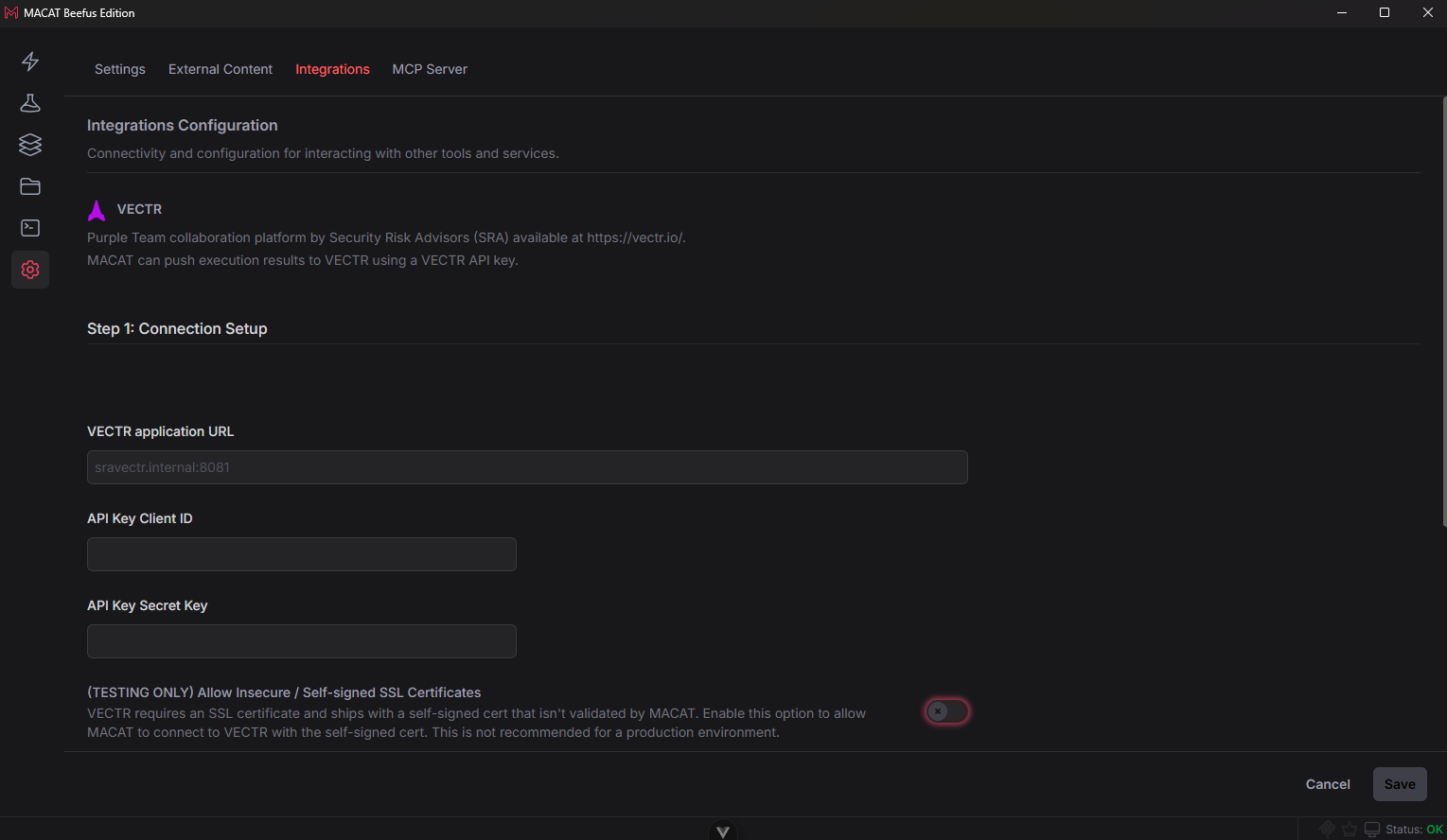Image resolution: width=1447 pixels, height=840 pixels.
Task: Click the MACAT logo in title bar
Action: (x=11, y=12)
